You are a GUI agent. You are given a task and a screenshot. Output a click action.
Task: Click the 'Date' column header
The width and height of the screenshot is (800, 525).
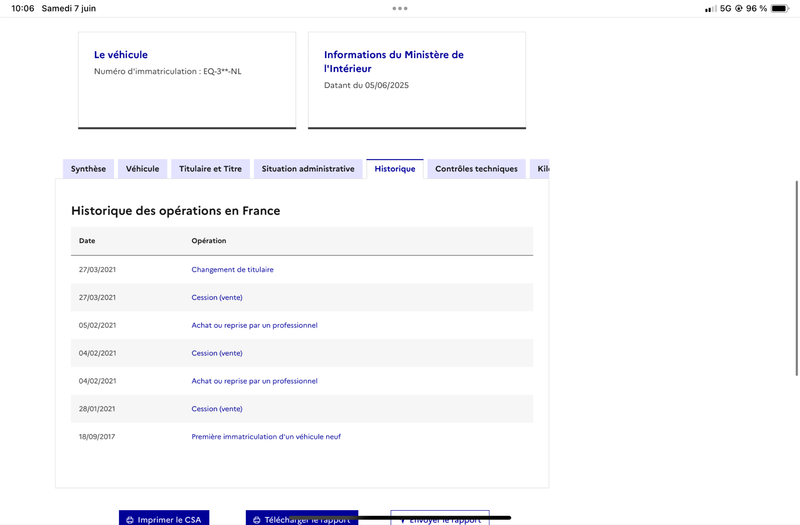(x=87, y=241)
